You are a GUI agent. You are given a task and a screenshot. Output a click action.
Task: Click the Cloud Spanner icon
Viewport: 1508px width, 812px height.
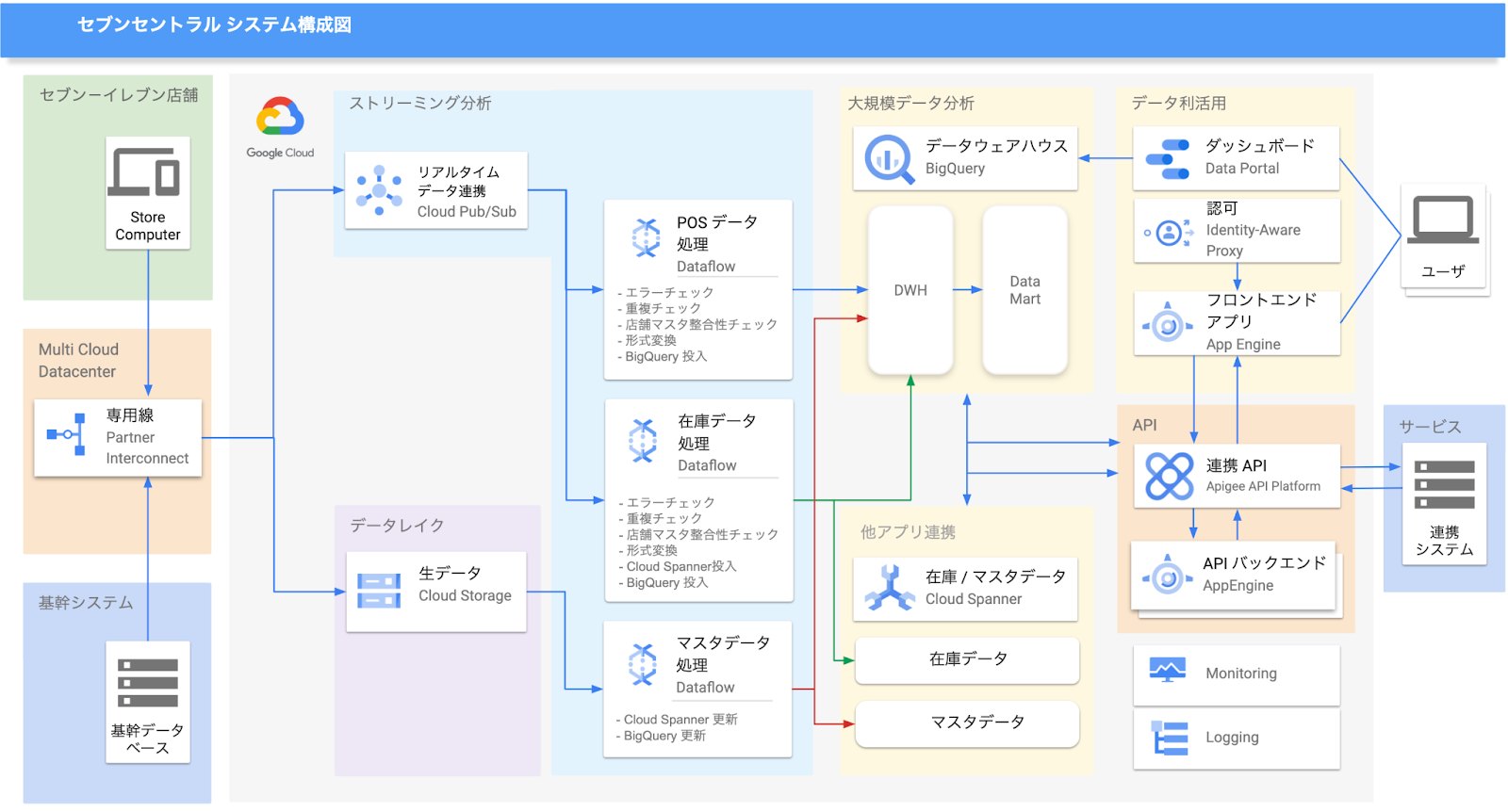coord(890,588)
